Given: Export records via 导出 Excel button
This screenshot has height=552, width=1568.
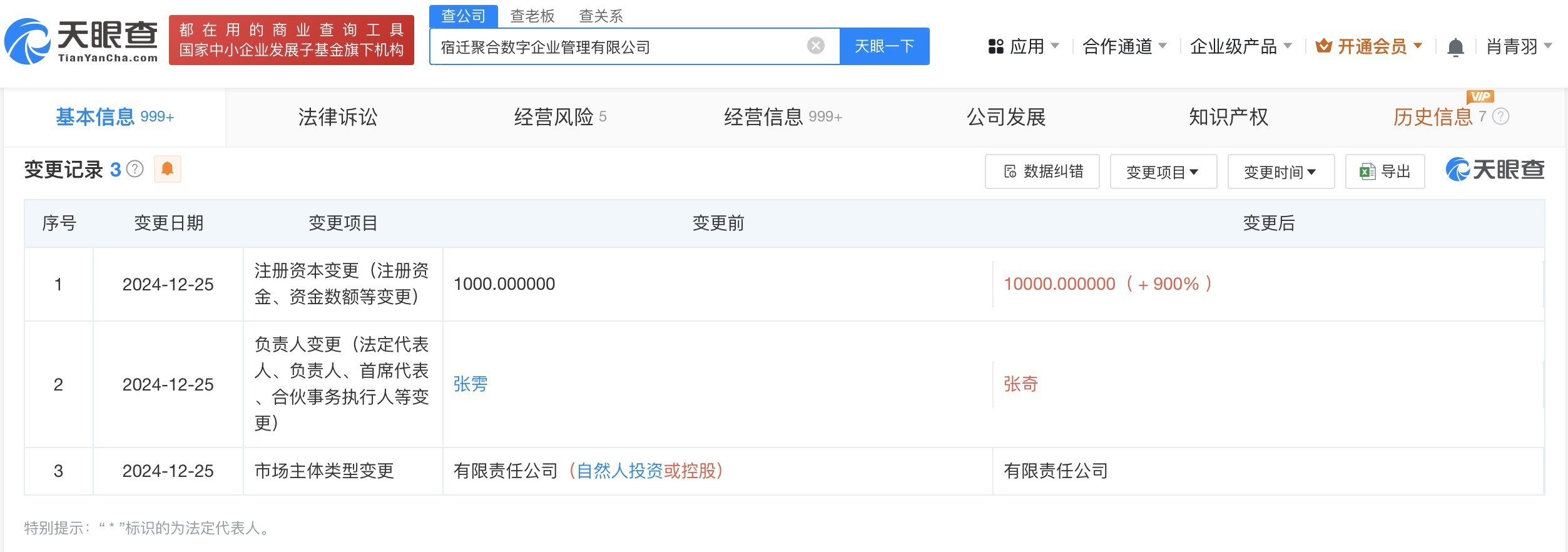Looking at the screenshot, I should point(1385,171).
